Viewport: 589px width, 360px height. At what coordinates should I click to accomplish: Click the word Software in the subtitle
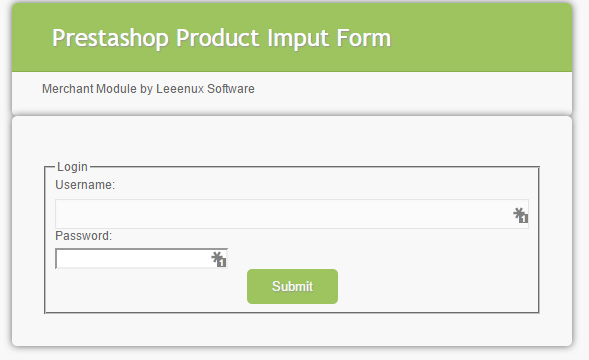click(x=231, y=89)
